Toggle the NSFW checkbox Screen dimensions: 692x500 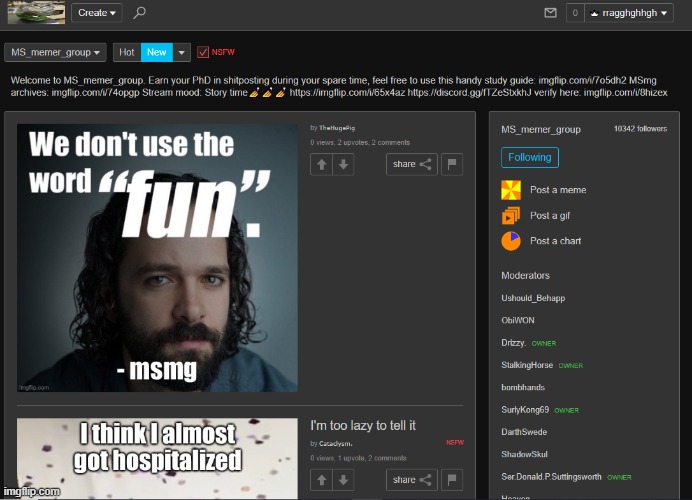203,52
